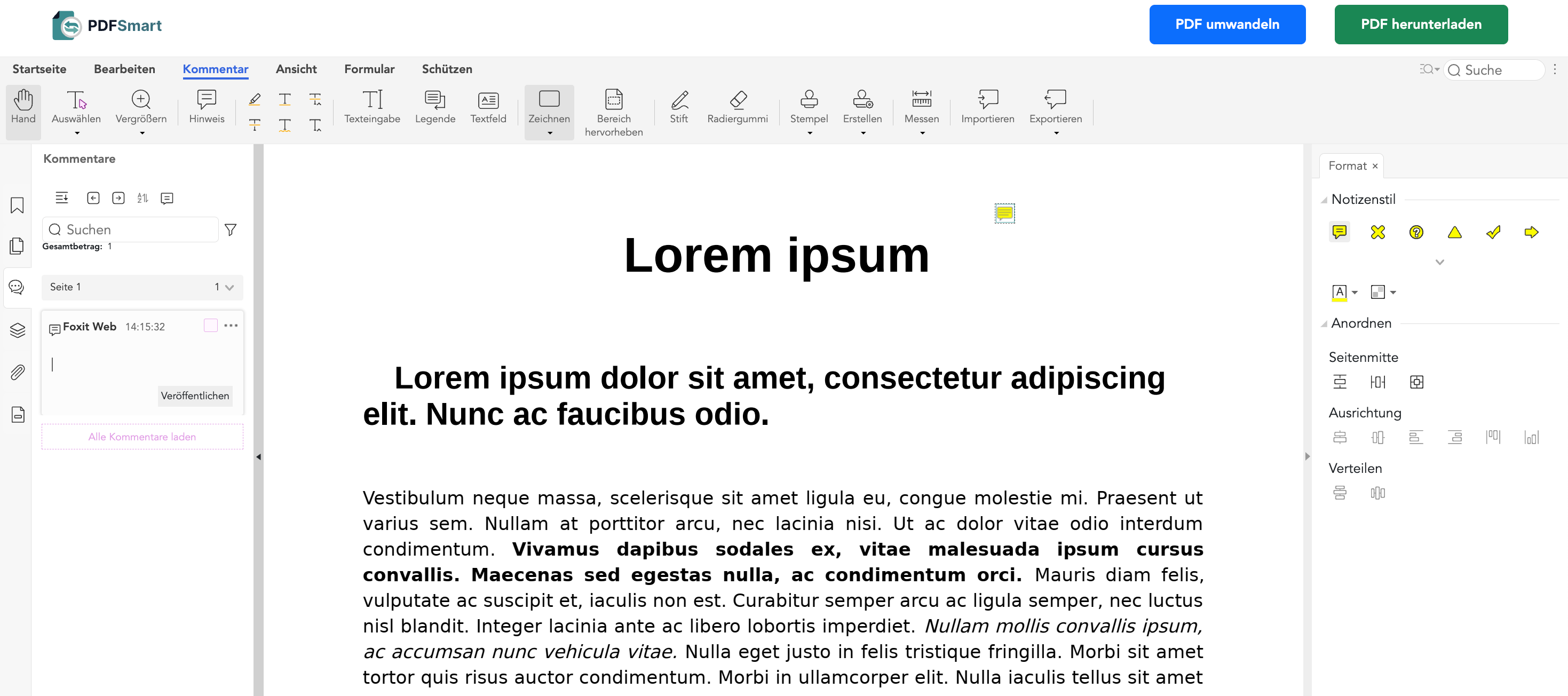Click Bereich hervorheben tool

(x=614, y=113)
